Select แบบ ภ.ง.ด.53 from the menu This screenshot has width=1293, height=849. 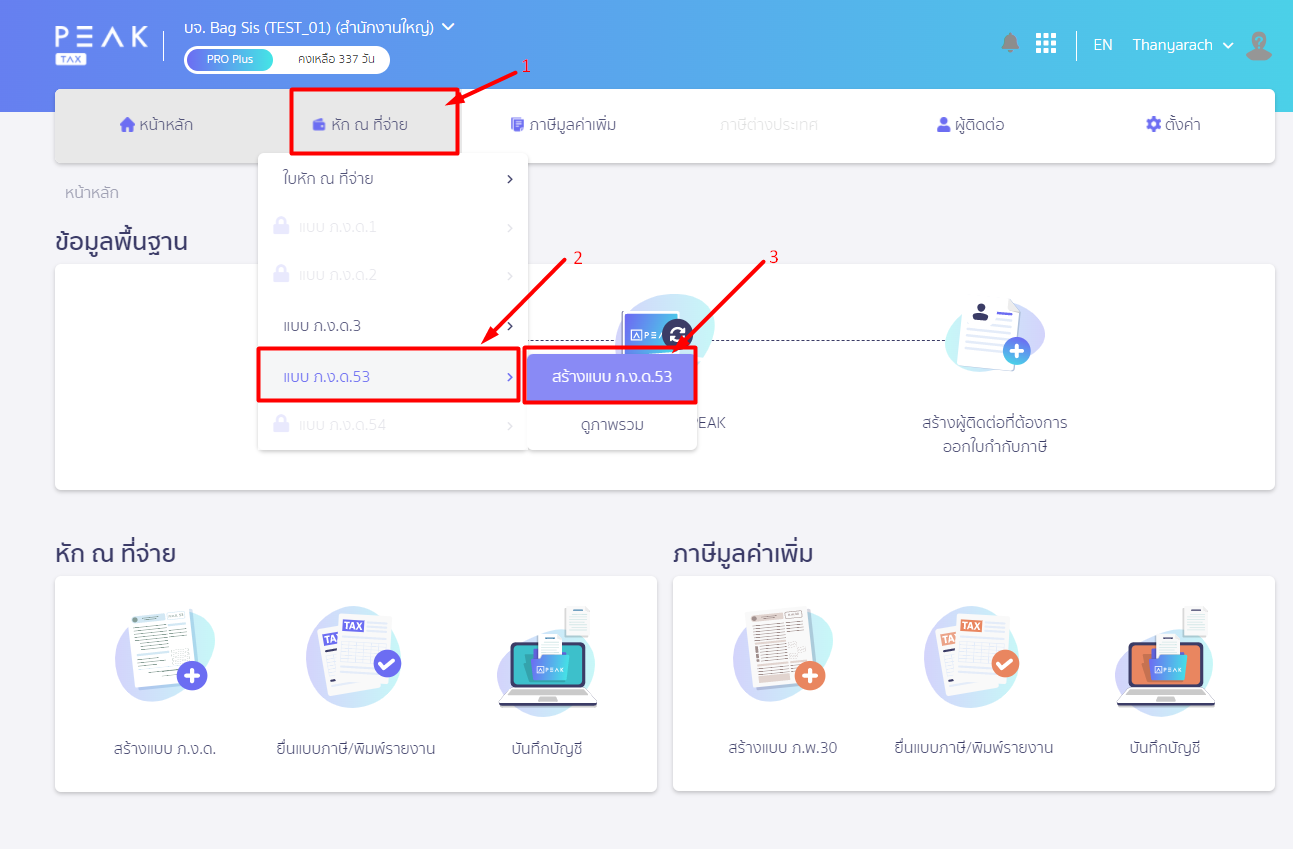[388, 376]
